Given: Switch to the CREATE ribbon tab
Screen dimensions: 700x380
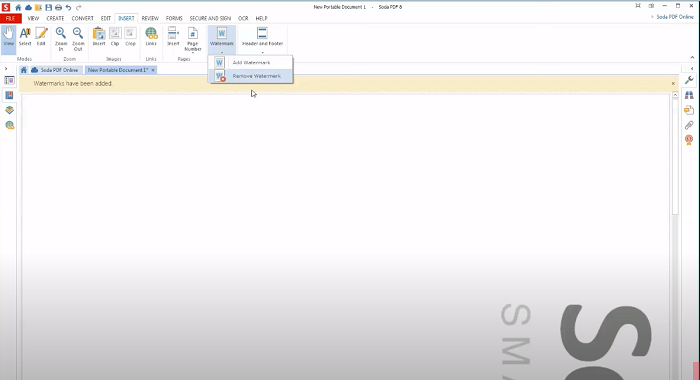Looking at the screenshot, I should 55,18.
